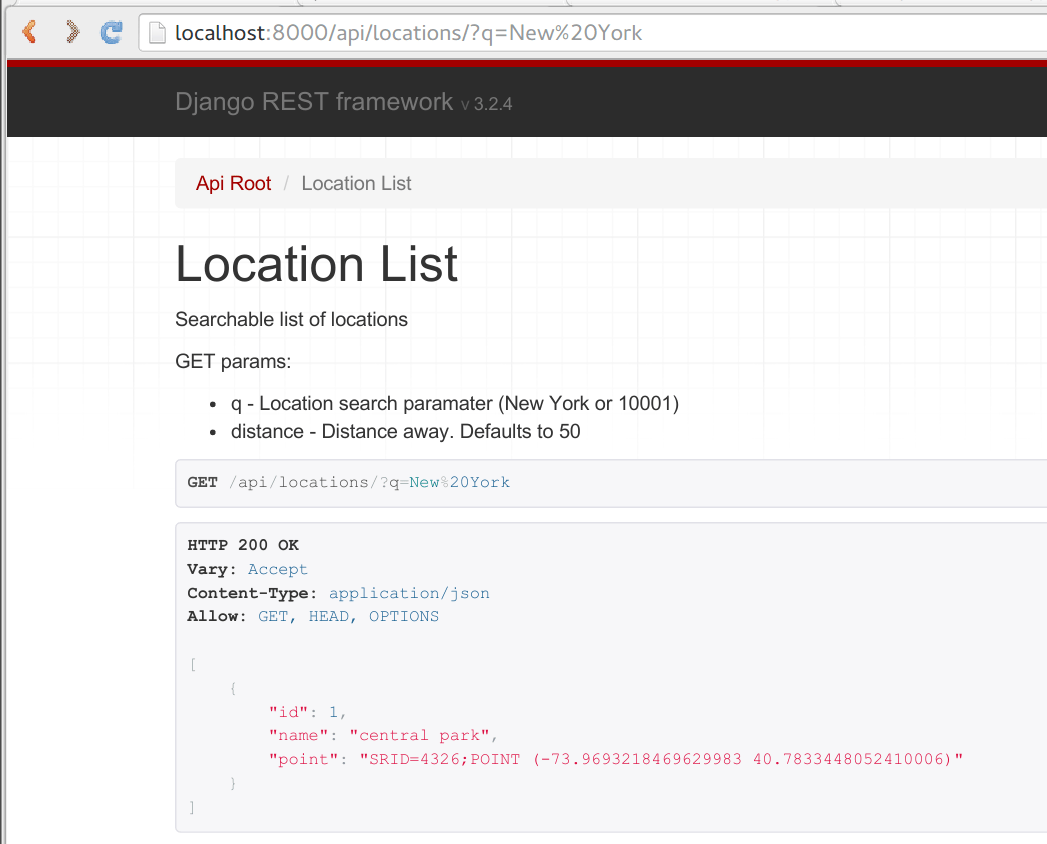
Task: Click the Location List breadcrumb entry
Action: tap(356, 183)
